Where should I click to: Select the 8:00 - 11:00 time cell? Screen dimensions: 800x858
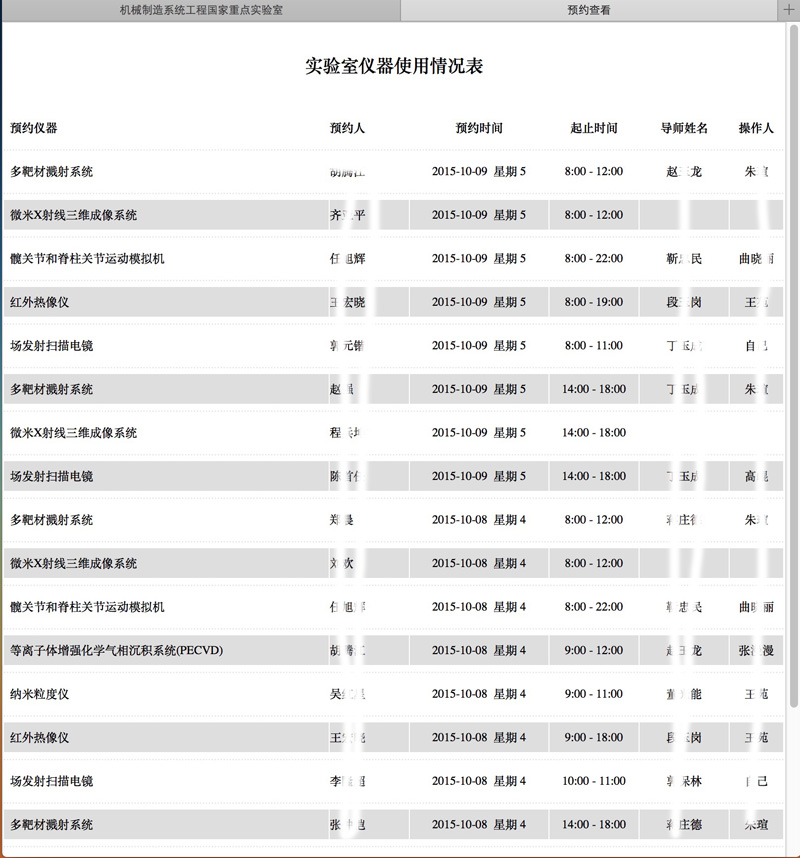pyautogui.click(x=593, y=345)
